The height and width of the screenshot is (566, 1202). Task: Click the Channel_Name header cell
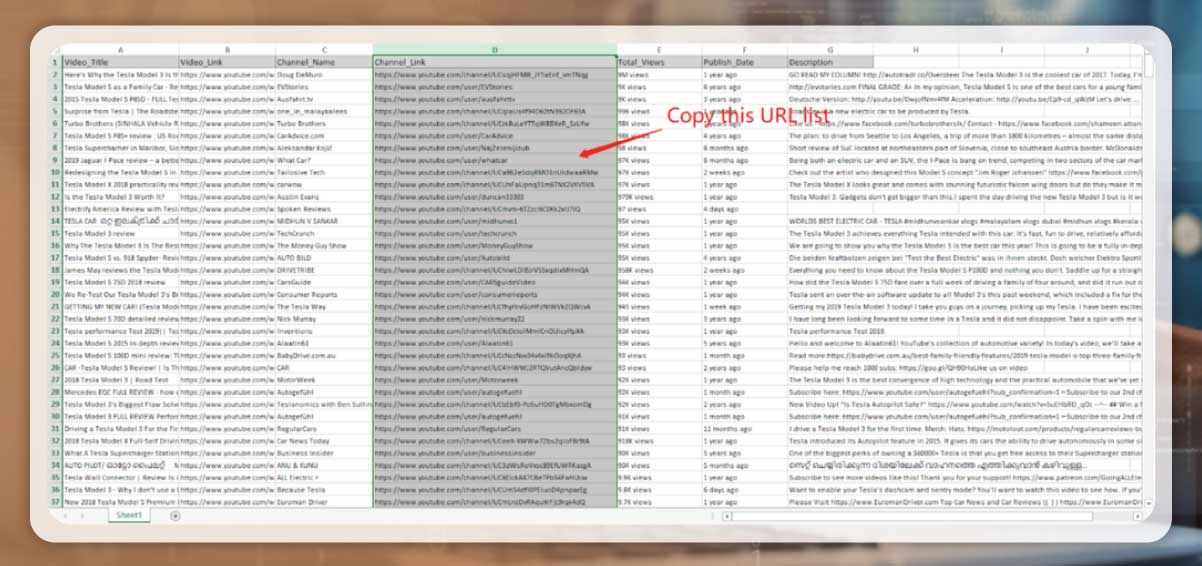[x=324, y=62]
